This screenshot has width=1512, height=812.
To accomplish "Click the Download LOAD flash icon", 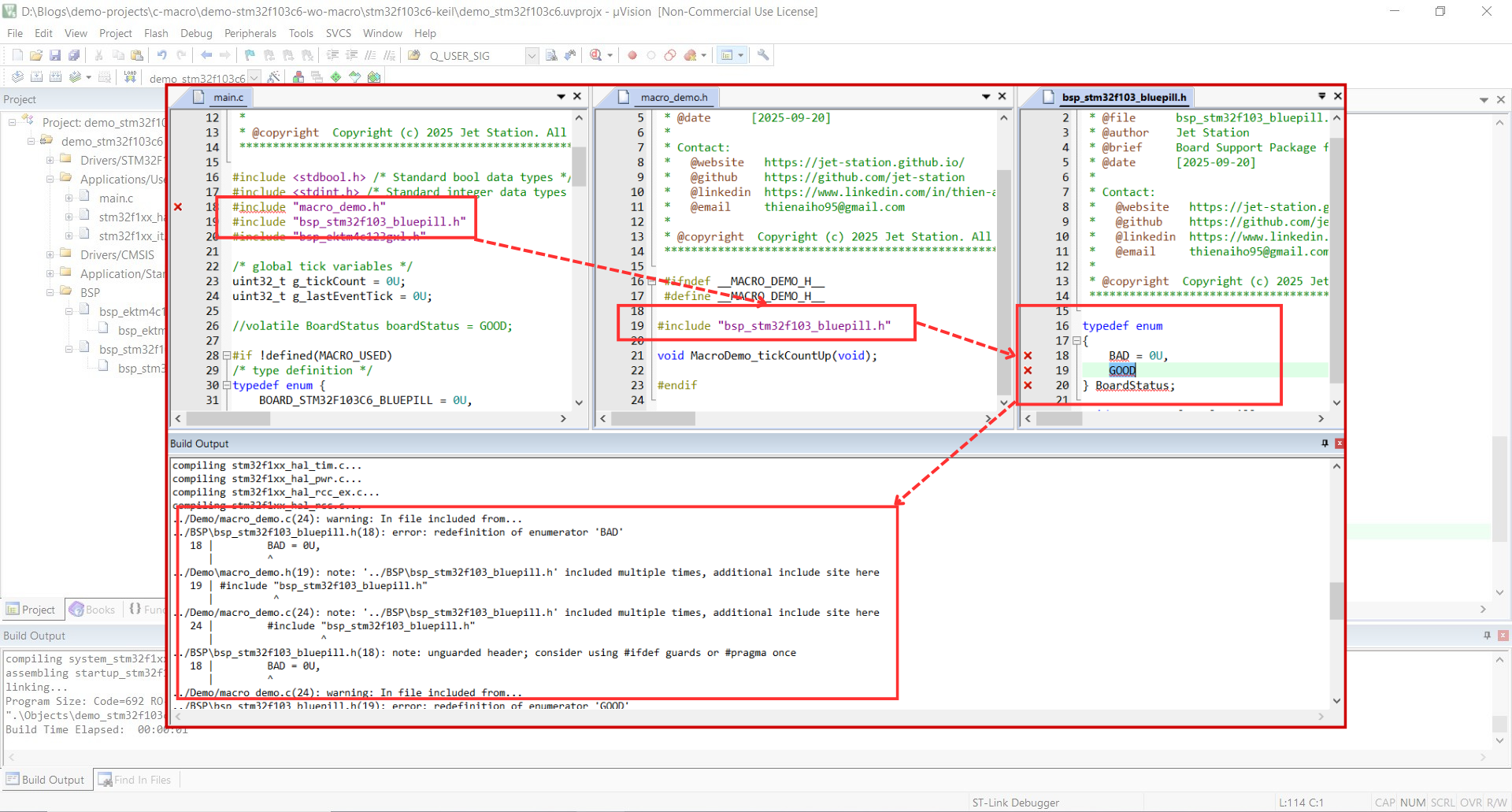I will (130, 77).
